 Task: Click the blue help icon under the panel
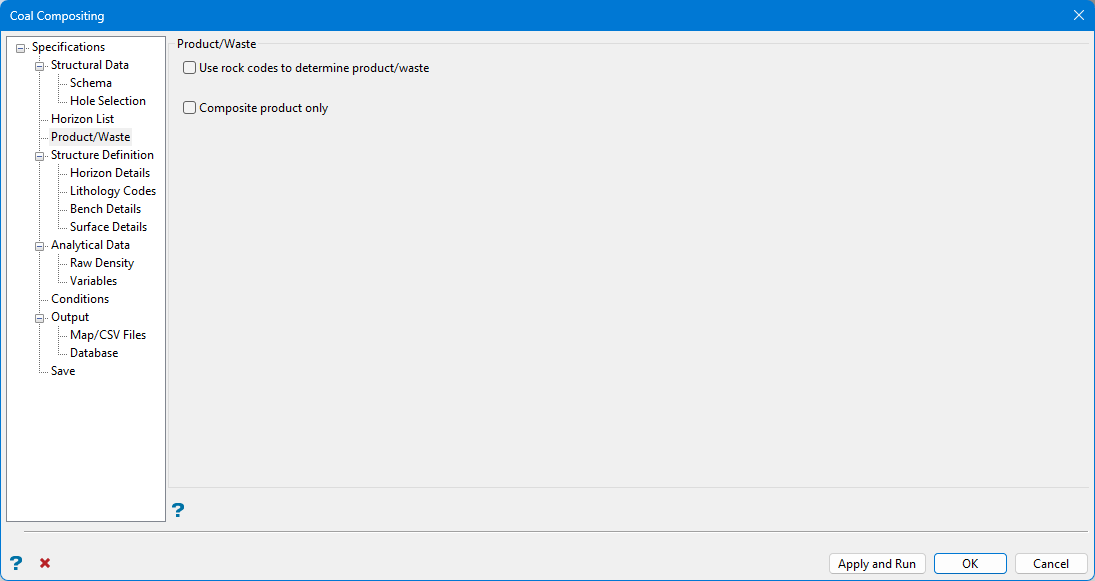click(178, 511)
